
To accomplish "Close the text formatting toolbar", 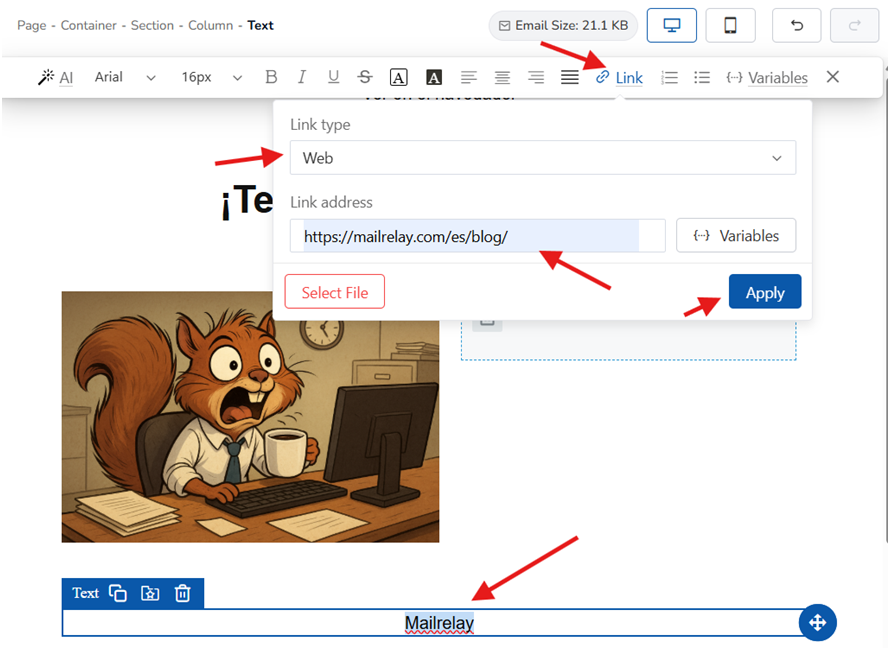I will [832, 77].
